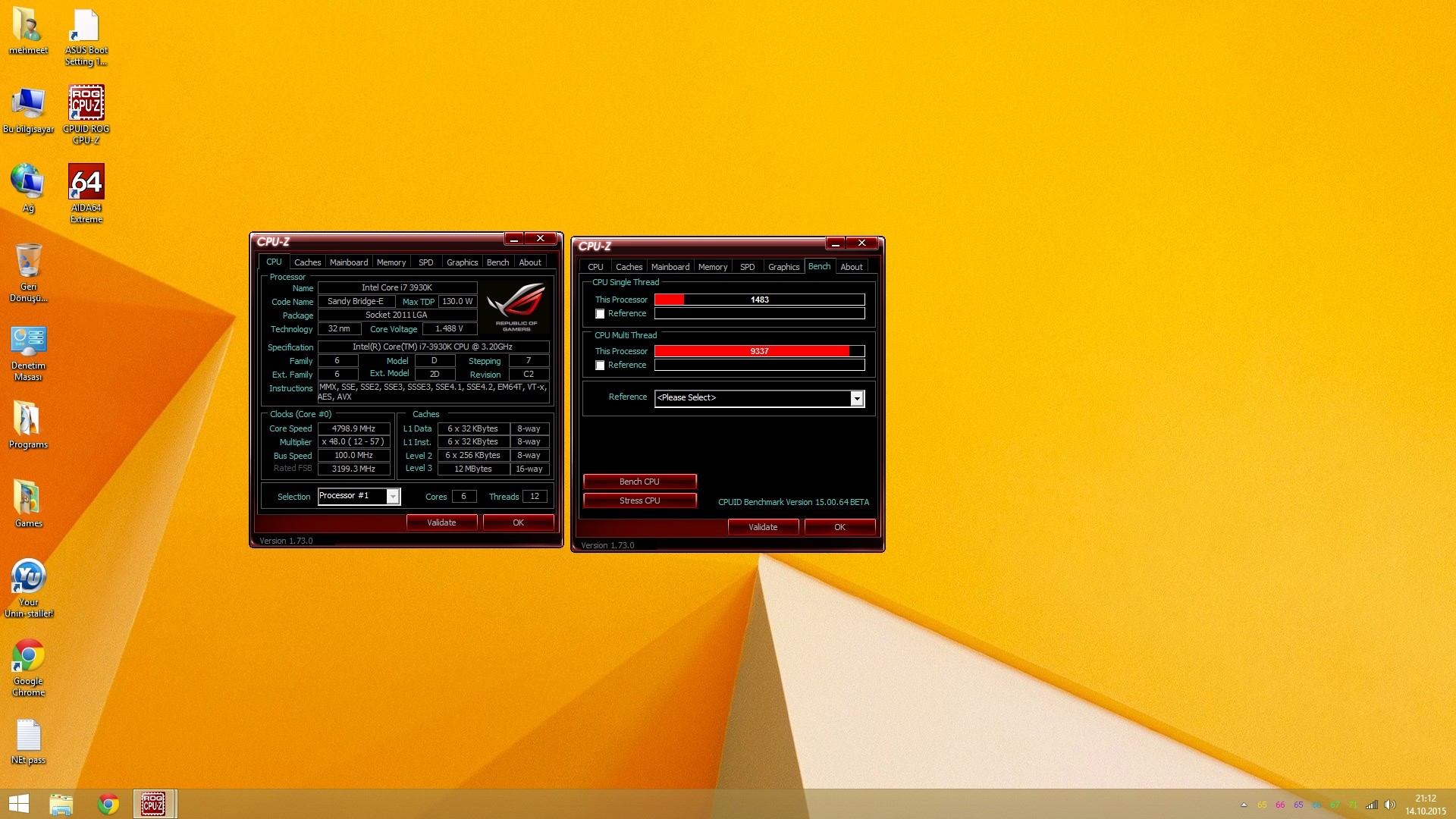Click the Stress CPU button

pos(639,500)
